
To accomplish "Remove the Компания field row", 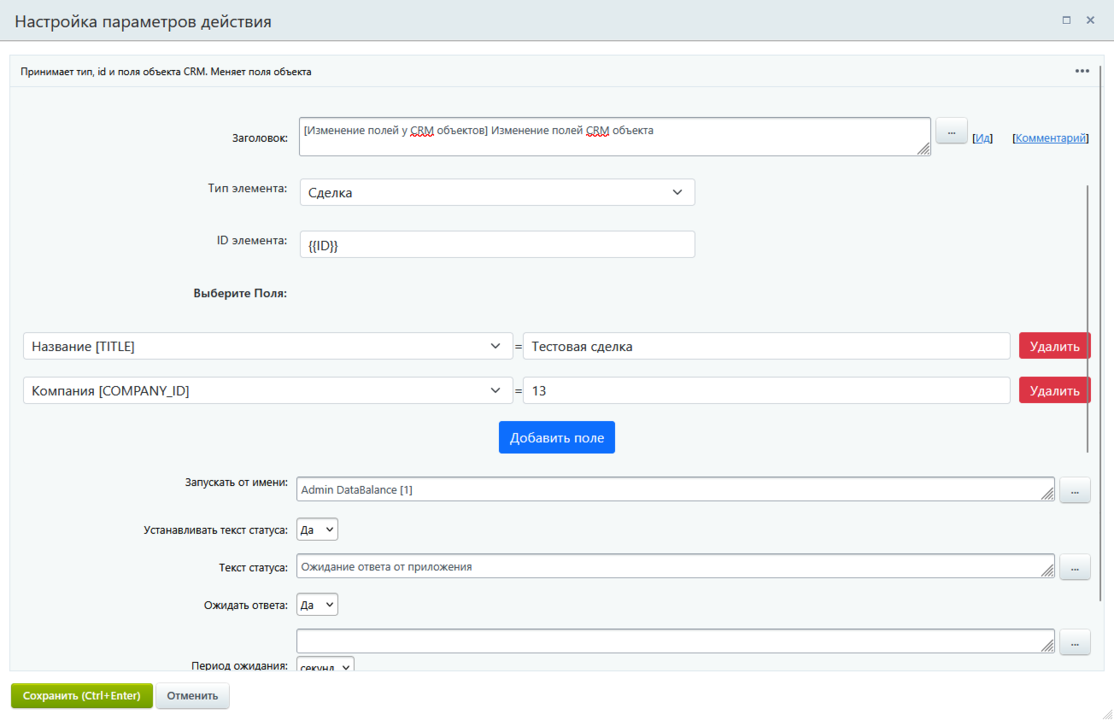I will [x=1054, y=390].
